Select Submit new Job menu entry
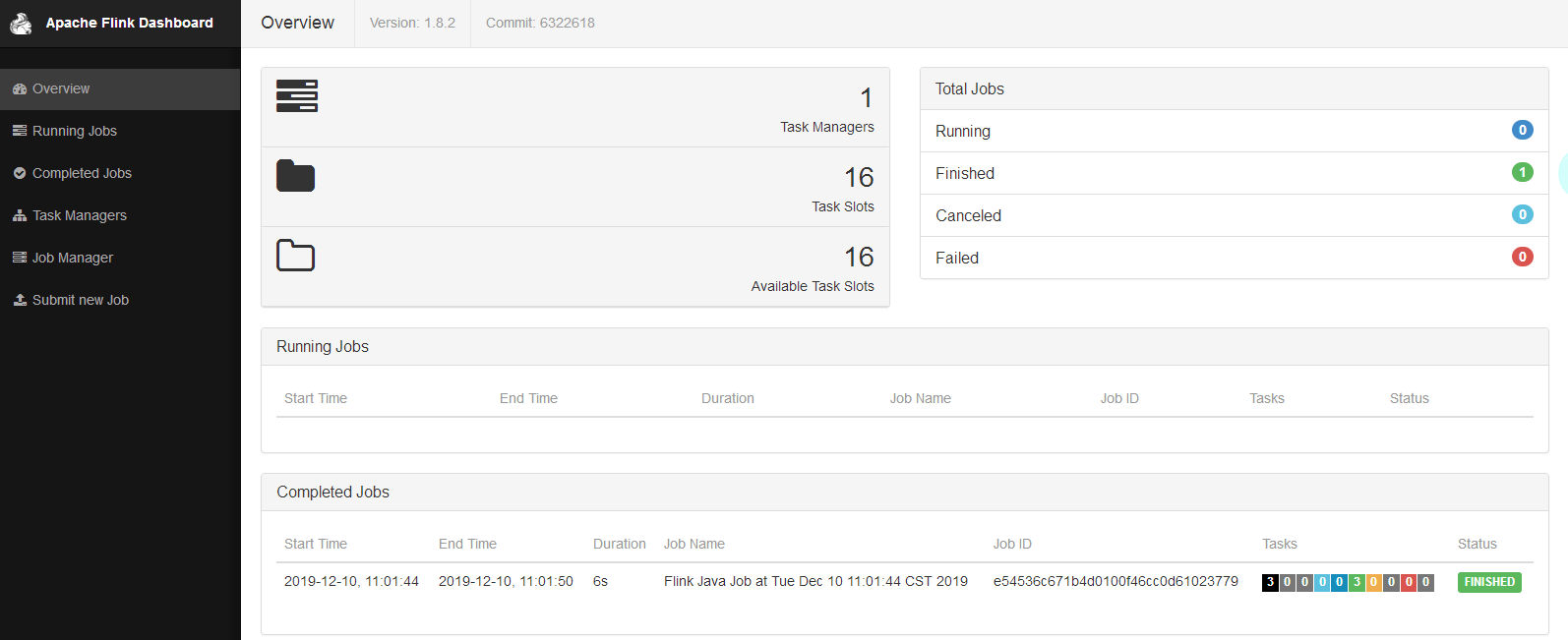 [x=81, y=300]
